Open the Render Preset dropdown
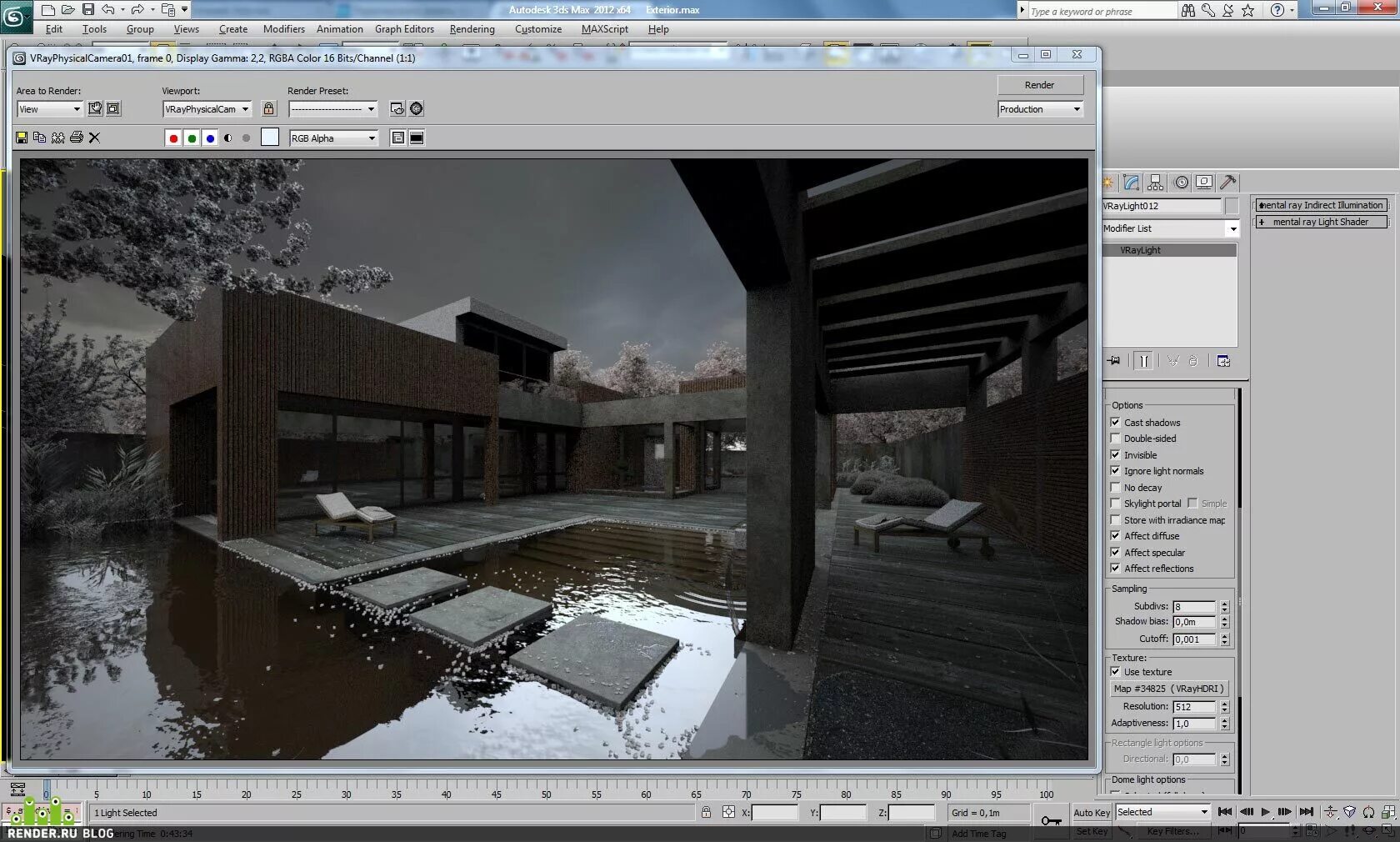 tap(333, 109)
